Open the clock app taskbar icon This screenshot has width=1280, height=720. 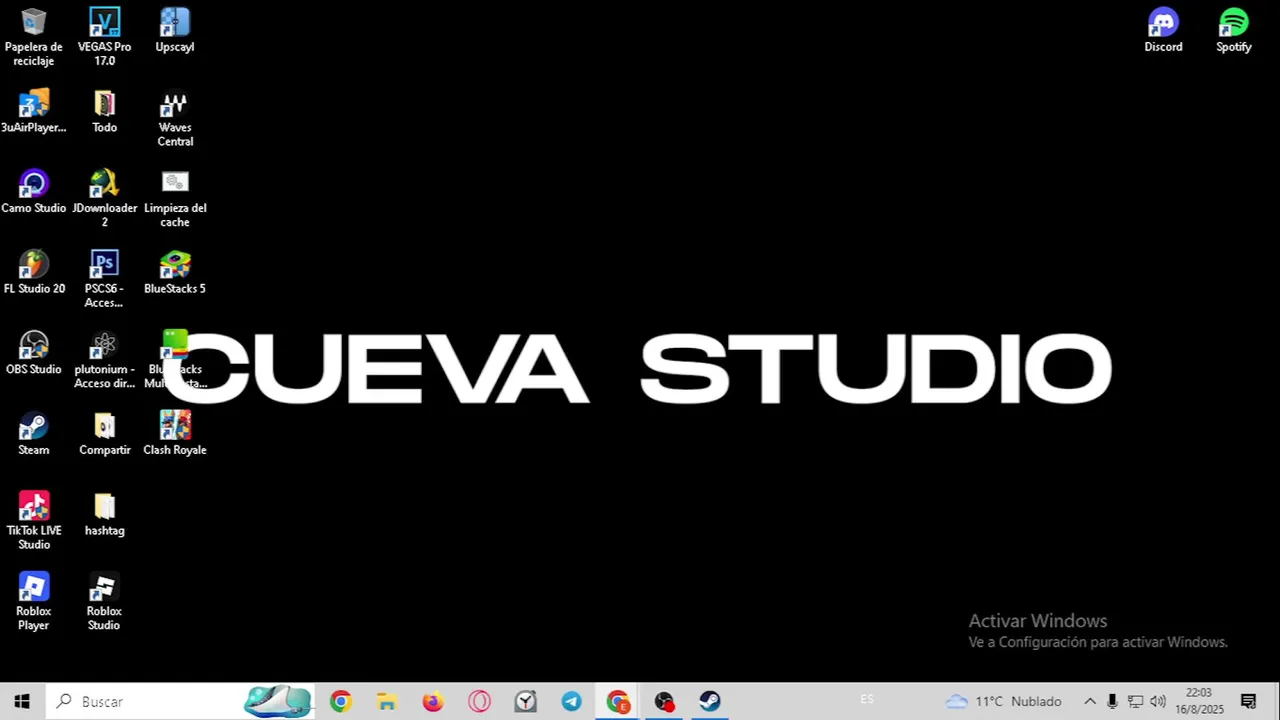tap(525, 701)
